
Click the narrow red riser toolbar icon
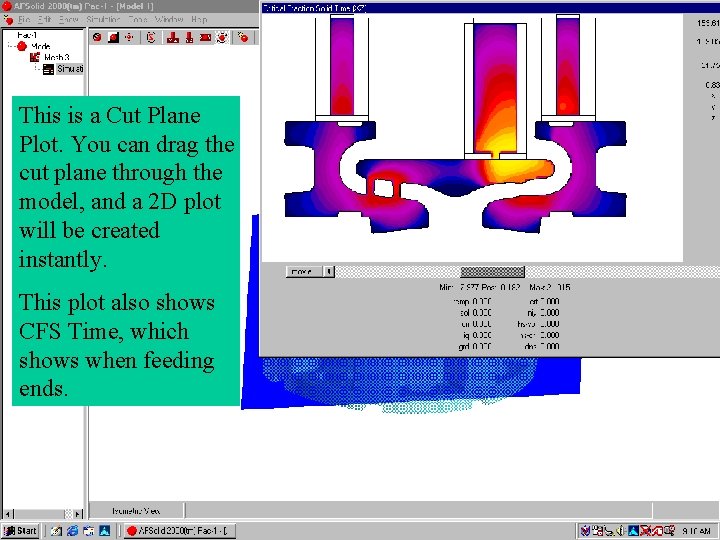click(x=189, y=37)
